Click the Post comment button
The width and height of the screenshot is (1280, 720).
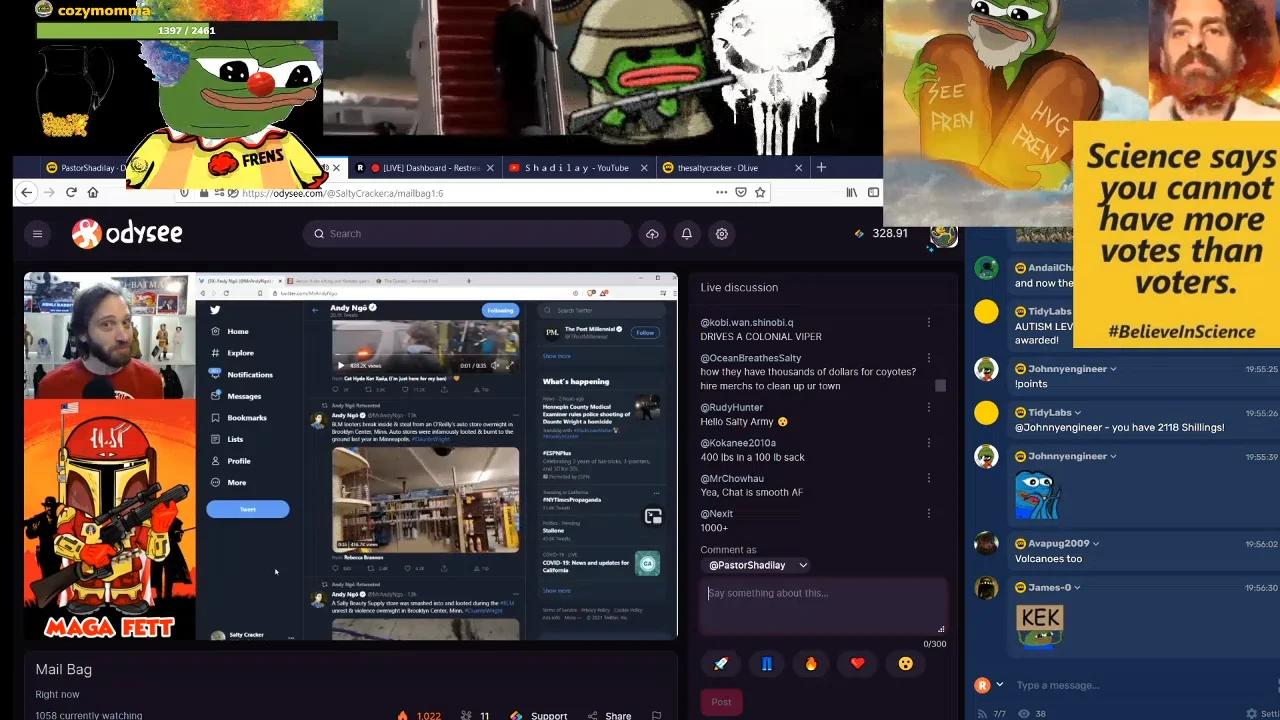[x=721, y=701]
